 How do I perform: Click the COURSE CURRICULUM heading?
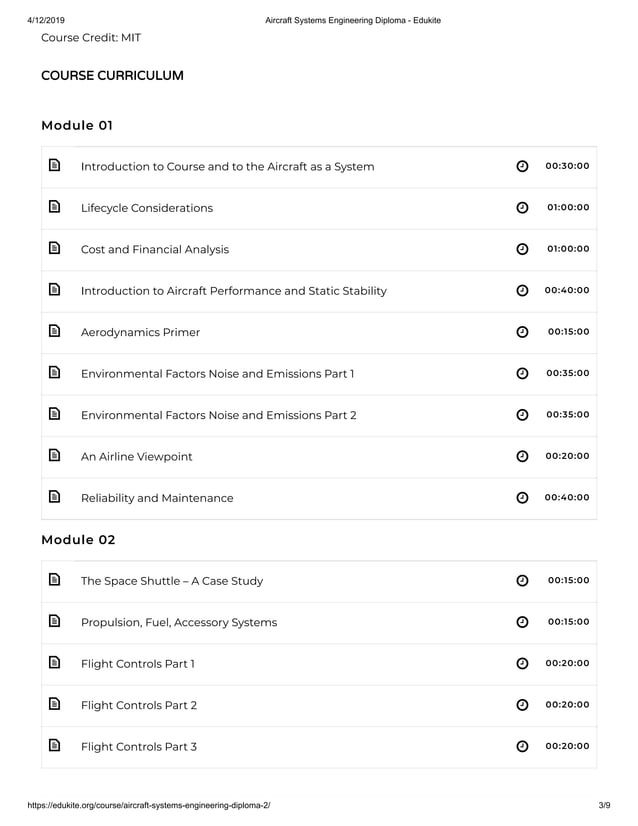pyautogui.click(x=112, y=76)
